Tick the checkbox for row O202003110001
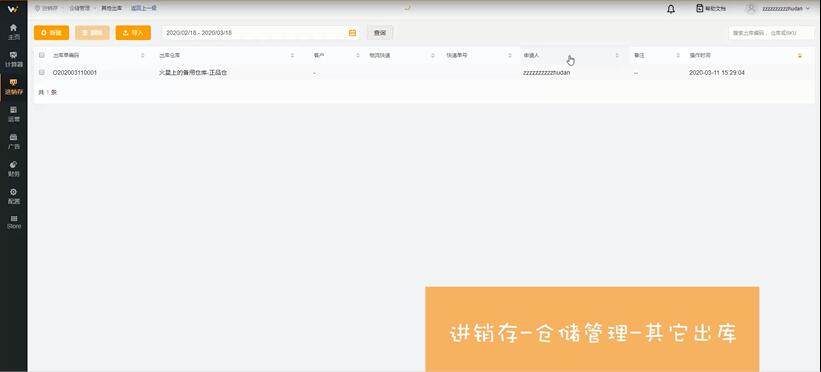821x372 pixels. 42,73
